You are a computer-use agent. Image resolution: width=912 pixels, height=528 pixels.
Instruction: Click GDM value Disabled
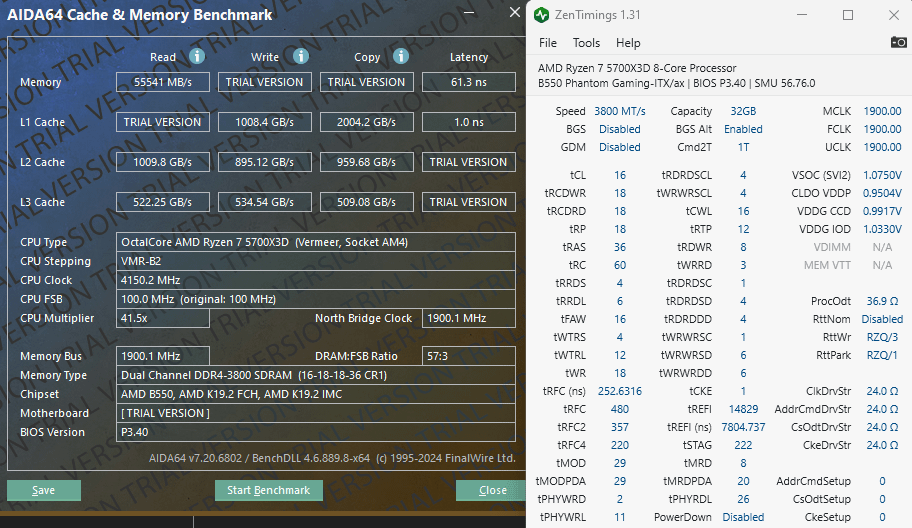(x=619, y=147)
